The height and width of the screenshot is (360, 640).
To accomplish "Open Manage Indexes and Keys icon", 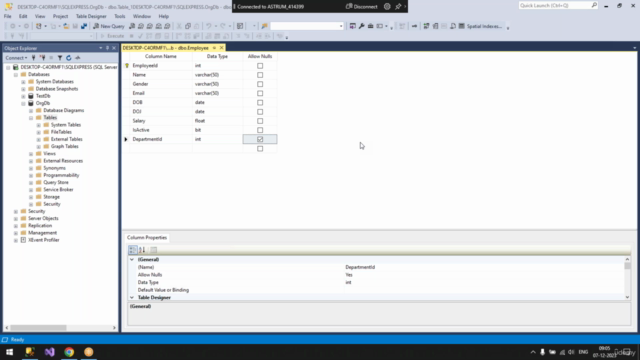I will 436,26.
